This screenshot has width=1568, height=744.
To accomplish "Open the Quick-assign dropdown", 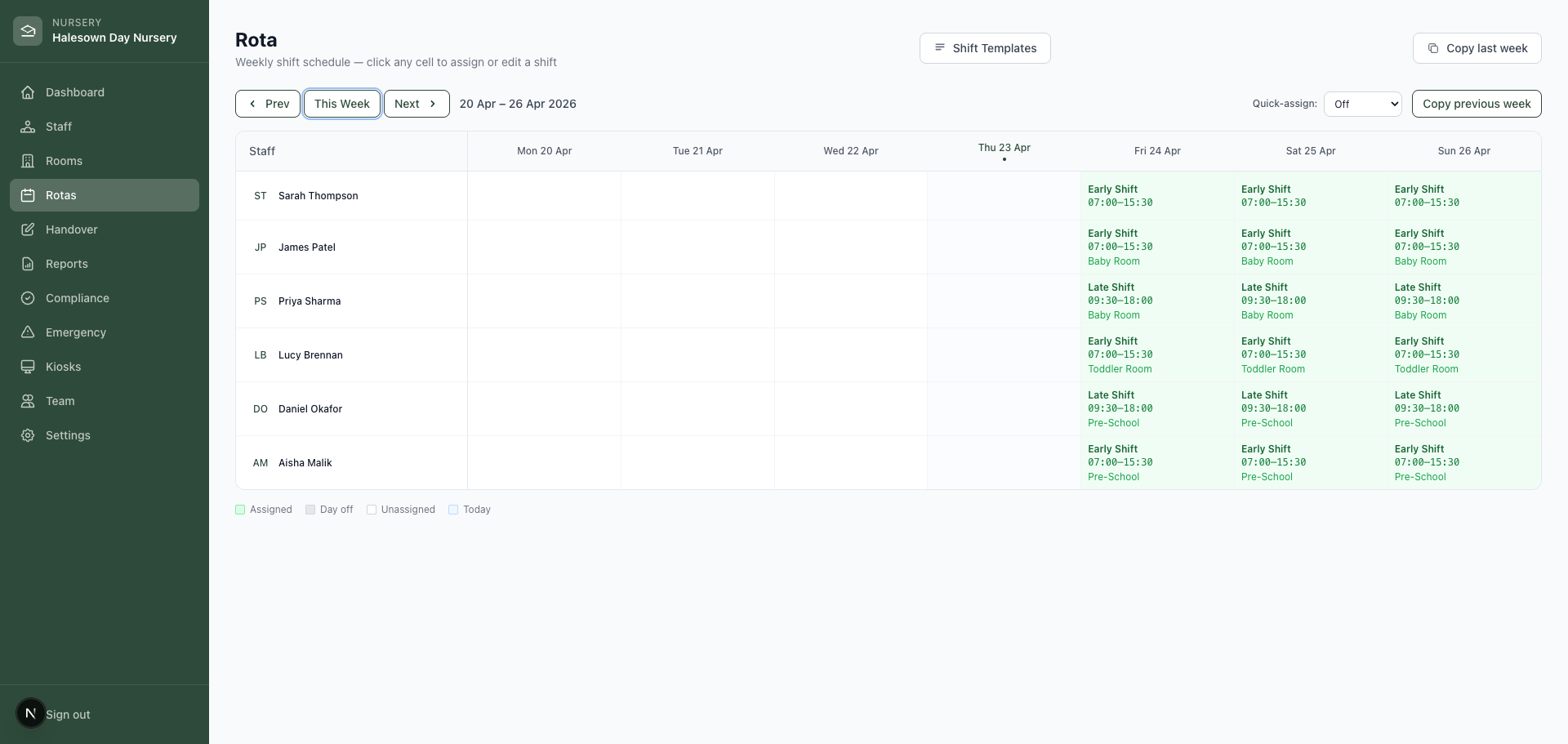I will (1363, 104).
